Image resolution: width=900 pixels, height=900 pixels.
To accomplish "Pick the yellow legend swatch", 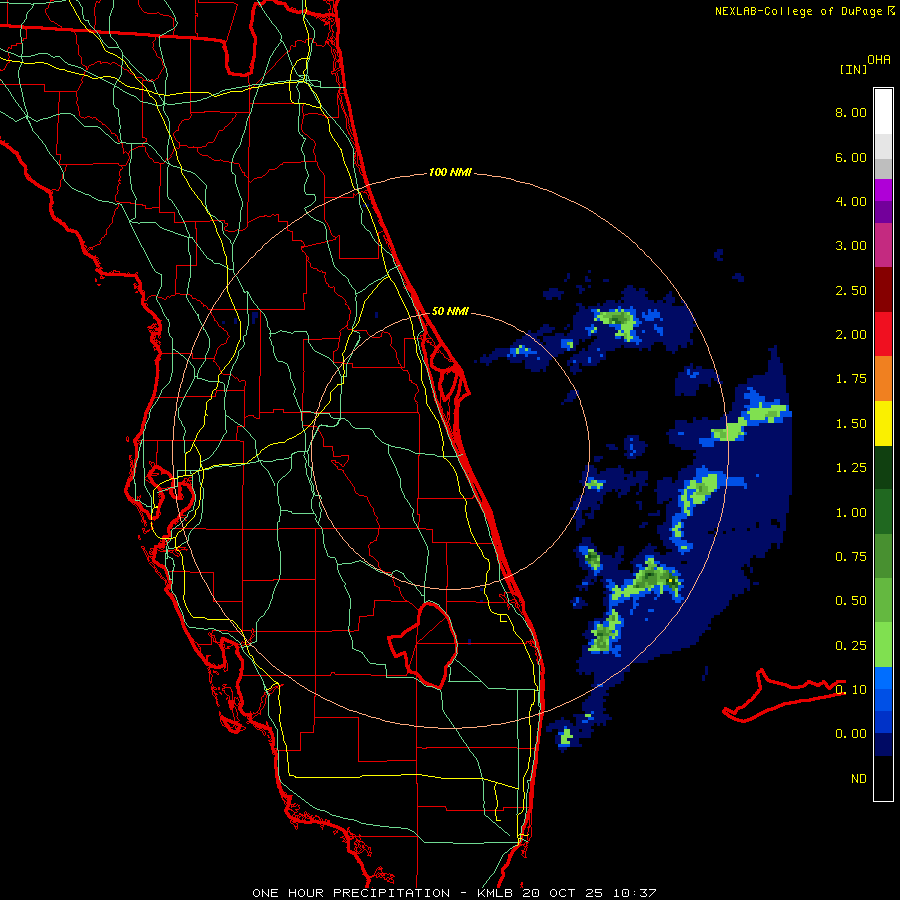I will coord(883,423).
